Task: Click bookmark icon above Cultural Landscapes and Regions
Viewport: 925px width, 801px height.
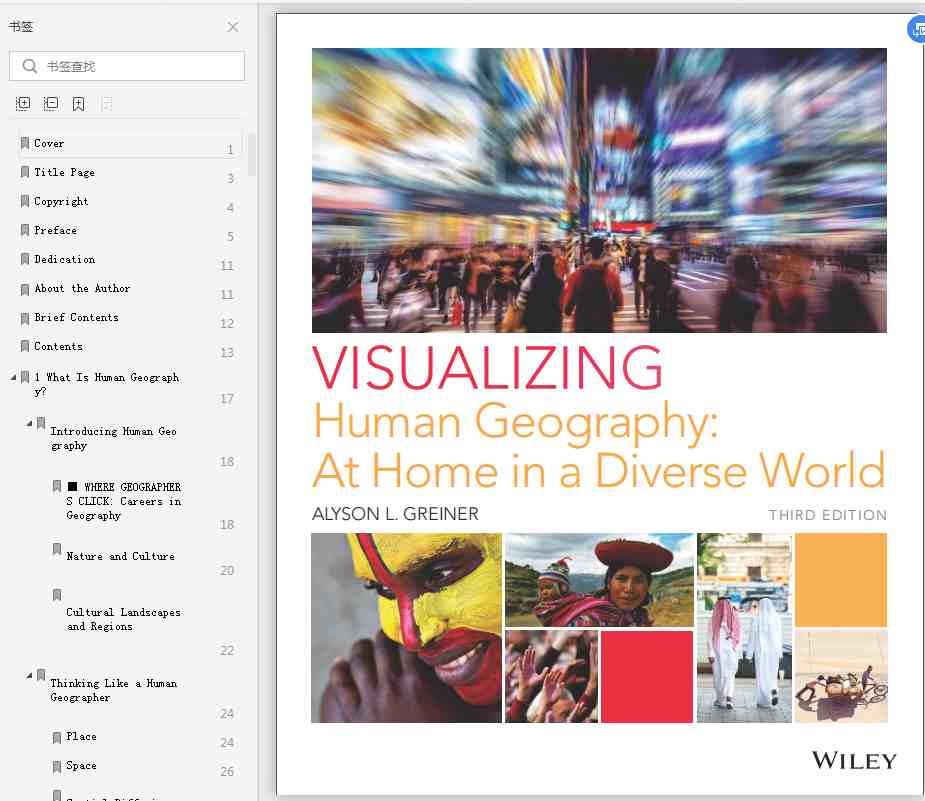Action: [x=57, y=595]
